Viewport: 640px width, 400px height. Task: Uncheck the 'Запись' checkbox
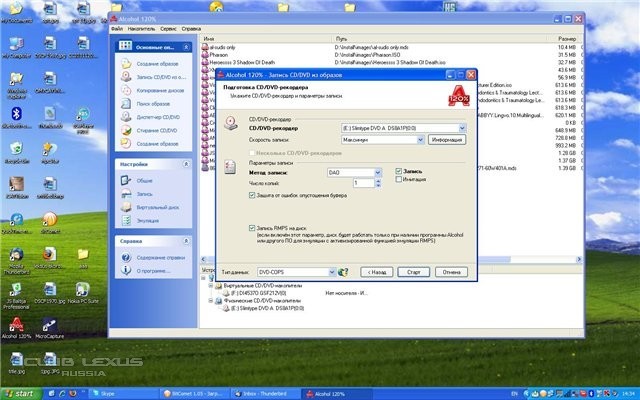click(x=399, y=171)
